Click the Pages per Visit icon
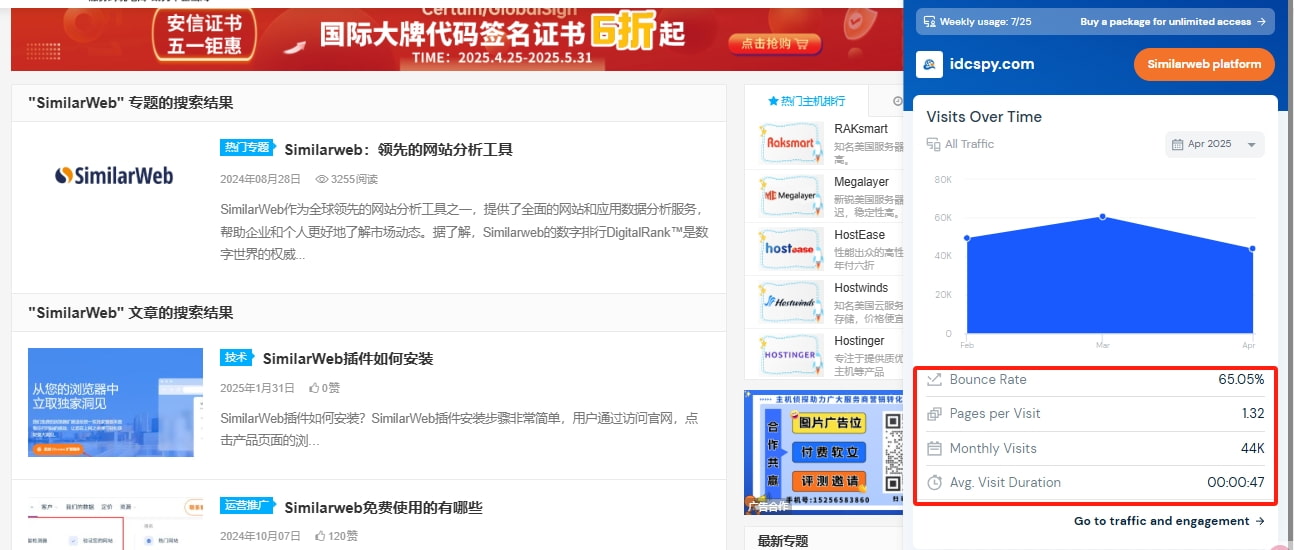1294x550 pixels. [x=934, y=414]
